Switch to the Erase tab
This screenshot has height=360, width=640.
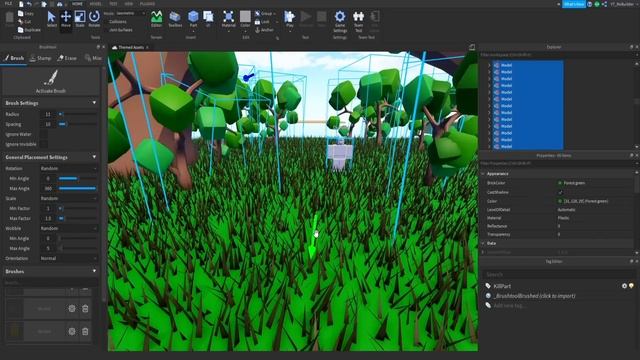[x=67, y=58]
